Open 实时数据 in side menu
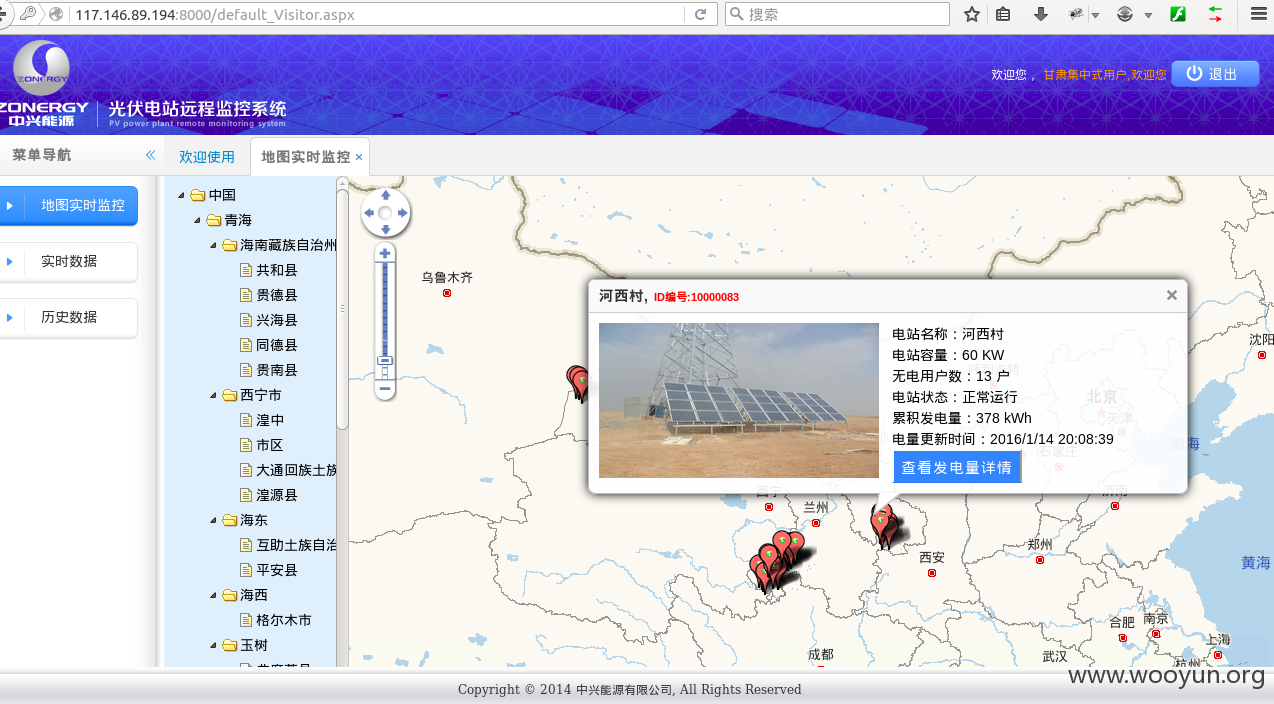Viewport: 1274px width, 704px height. 69,261
